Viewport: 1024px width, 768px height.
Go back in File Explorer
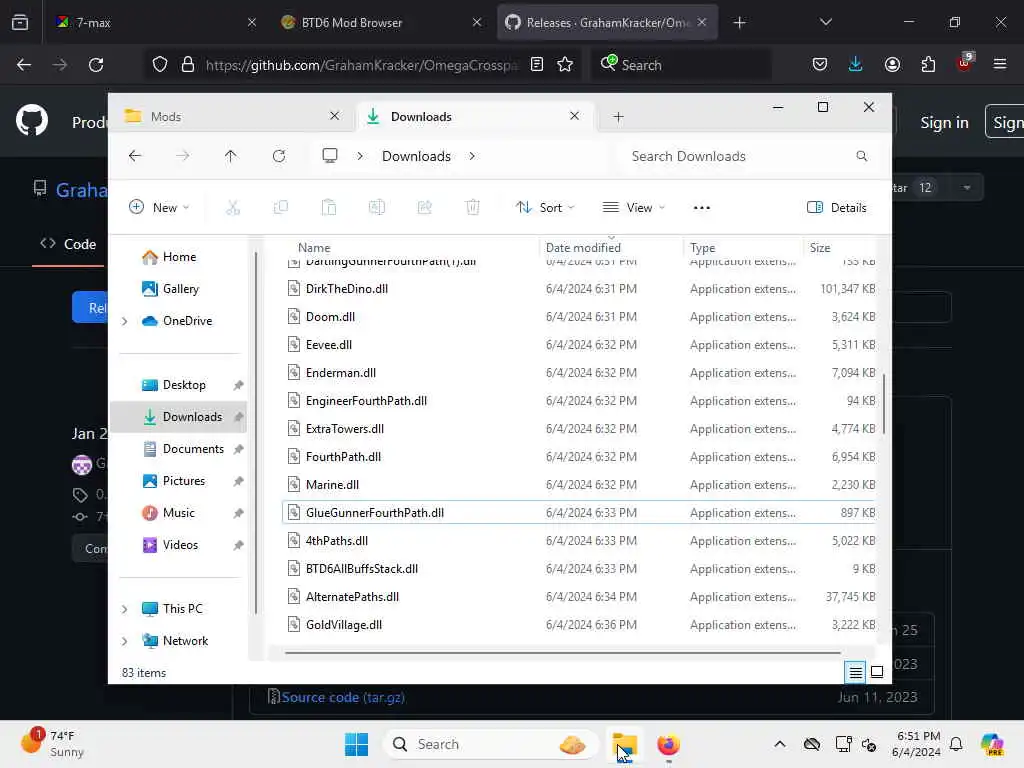pos(135,156)
